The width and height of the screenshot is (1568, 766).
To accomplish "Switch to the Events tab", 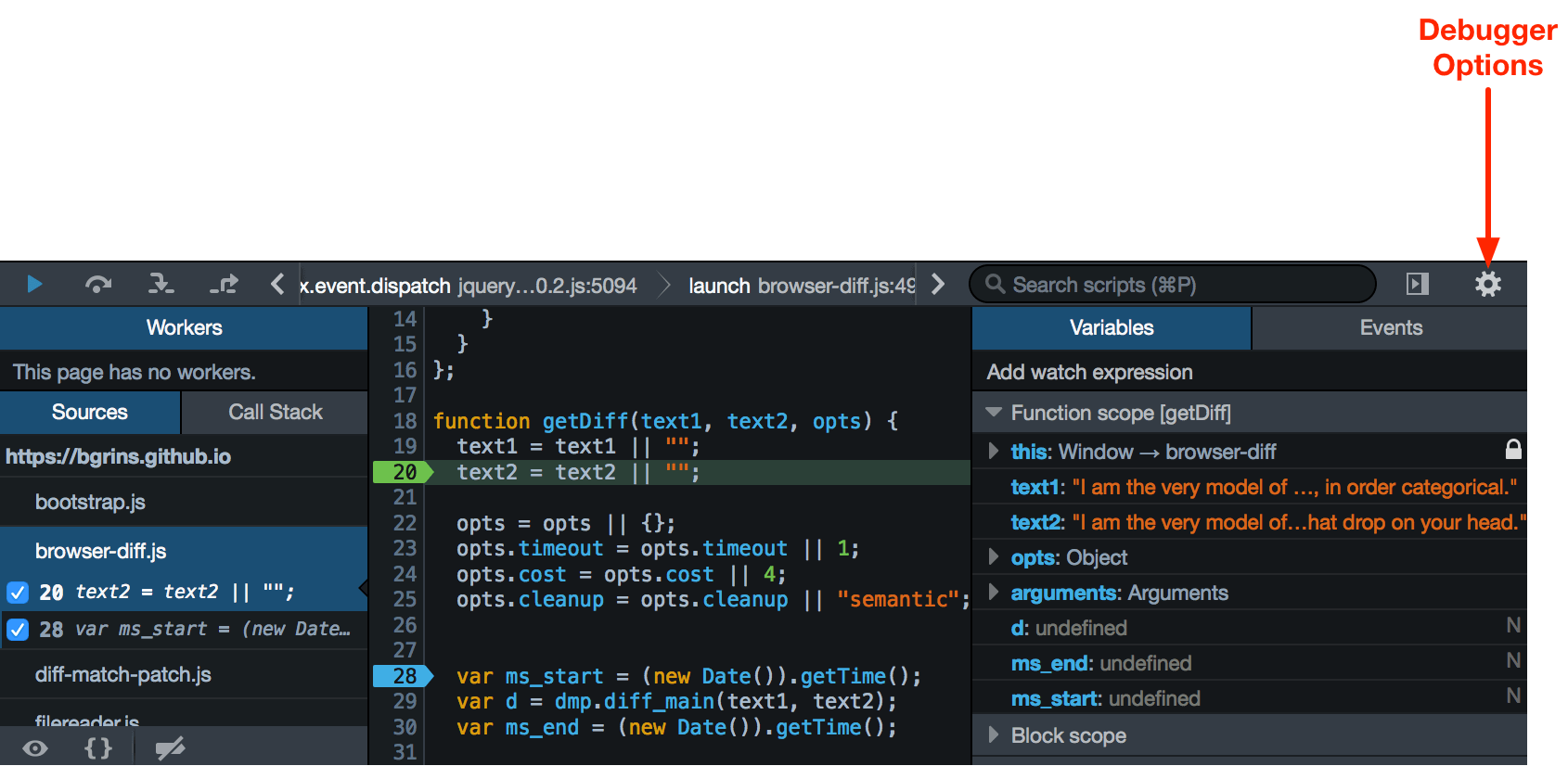I will pos(1390,327).
